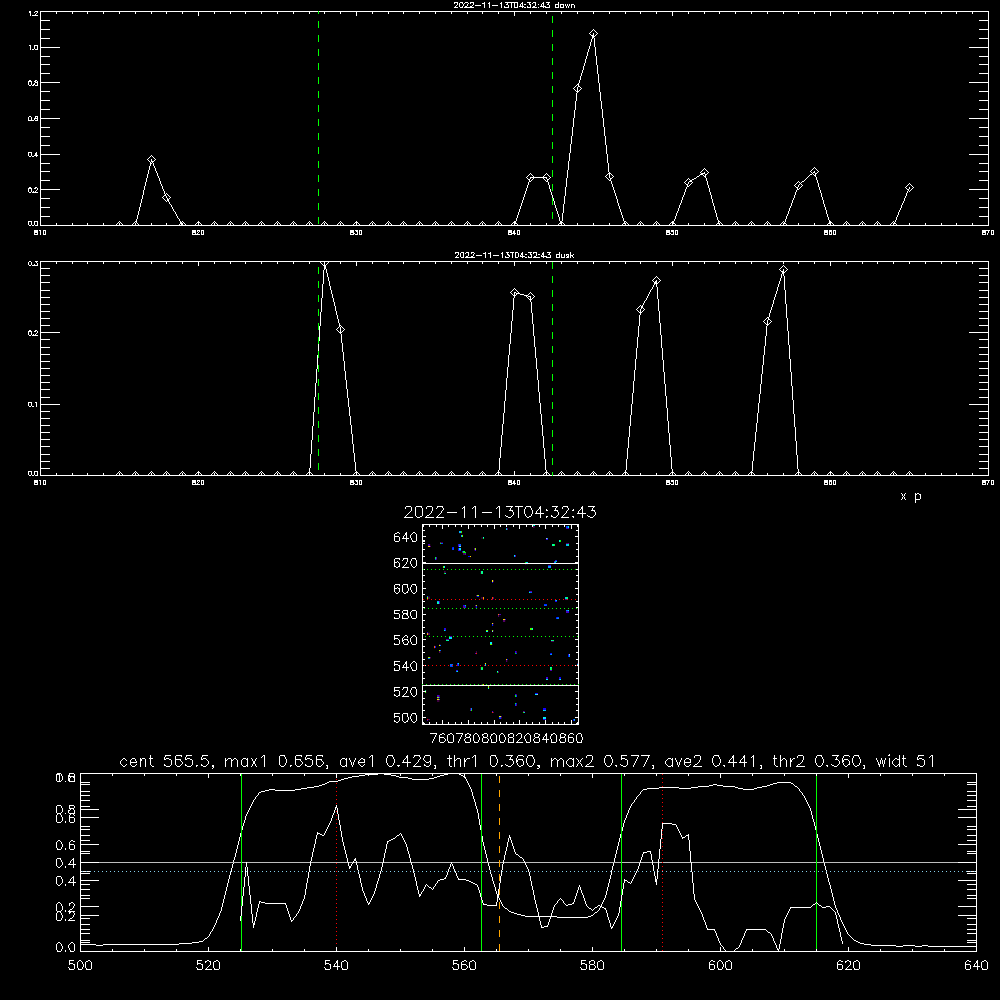Screen dimensions: 1000x1000
Task: Click the "2022-11-13T04:32:43 dawn" plot title
Action: point(514,5)
